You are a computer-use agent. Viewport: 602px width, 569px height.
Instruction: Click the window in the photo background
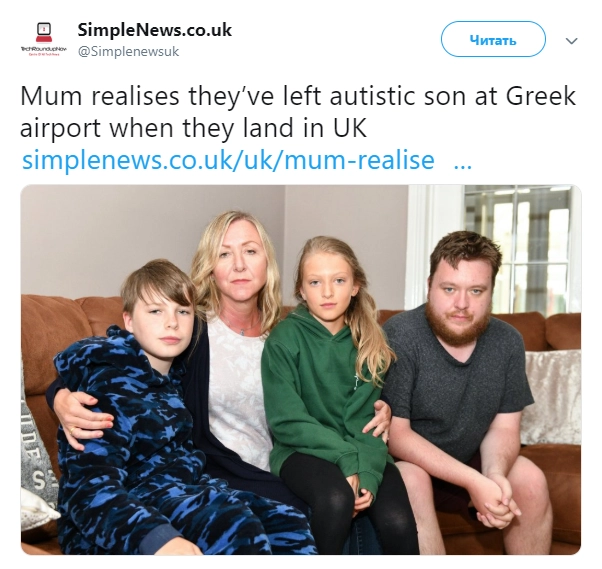click(x=518, y=246)
